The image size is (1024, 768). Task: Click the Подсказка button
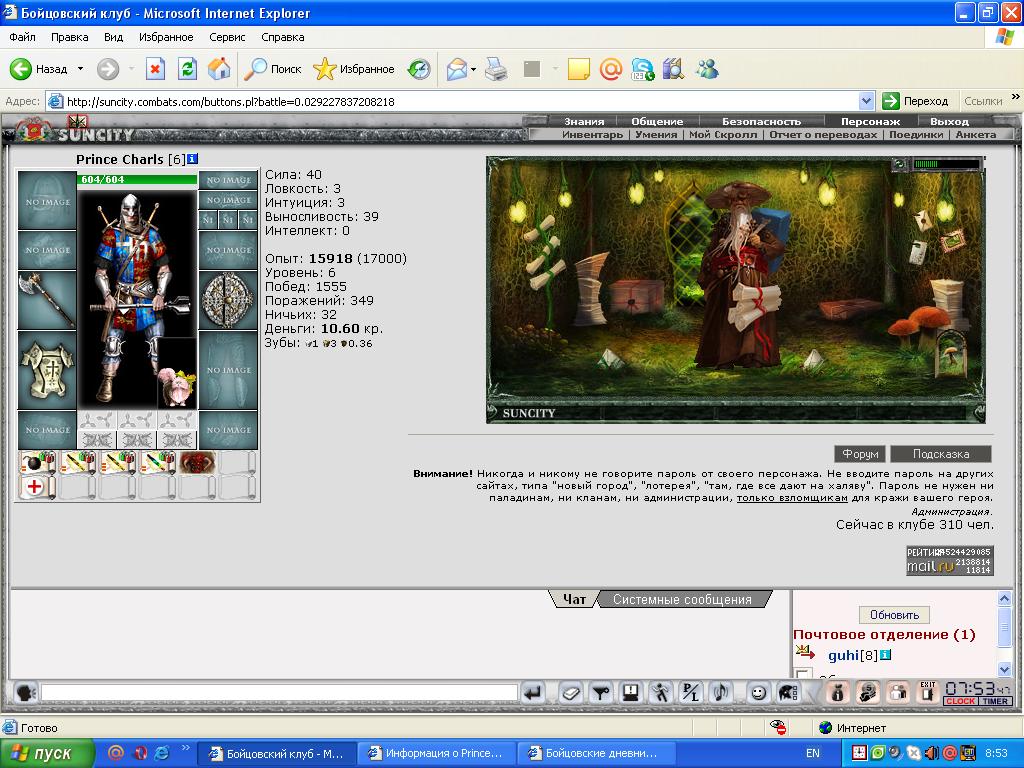tap(941, 454)
